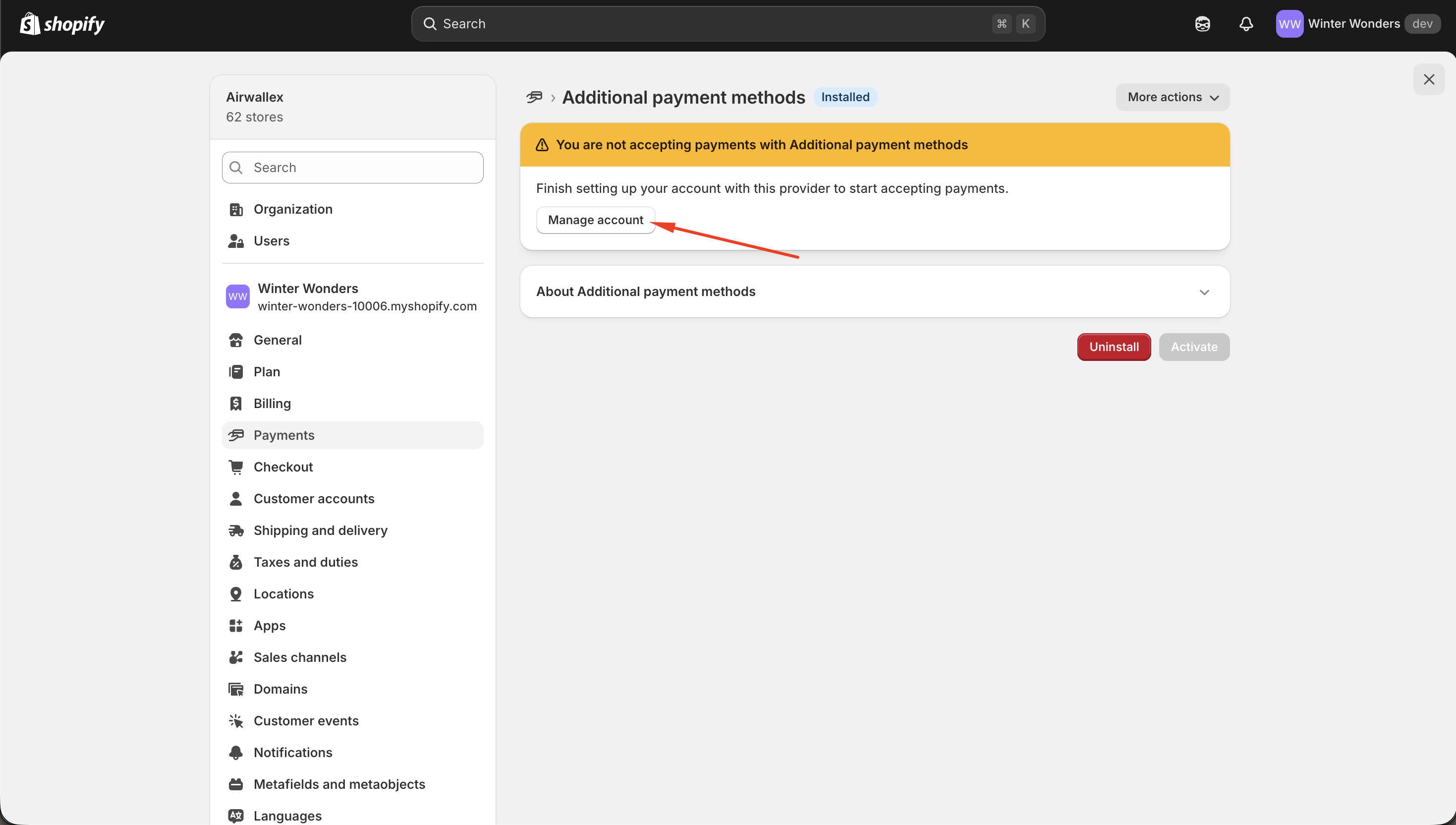Open the More actions dropdown
Viewport: 1456px width, 825px height.
click(x=1172, y=98)
